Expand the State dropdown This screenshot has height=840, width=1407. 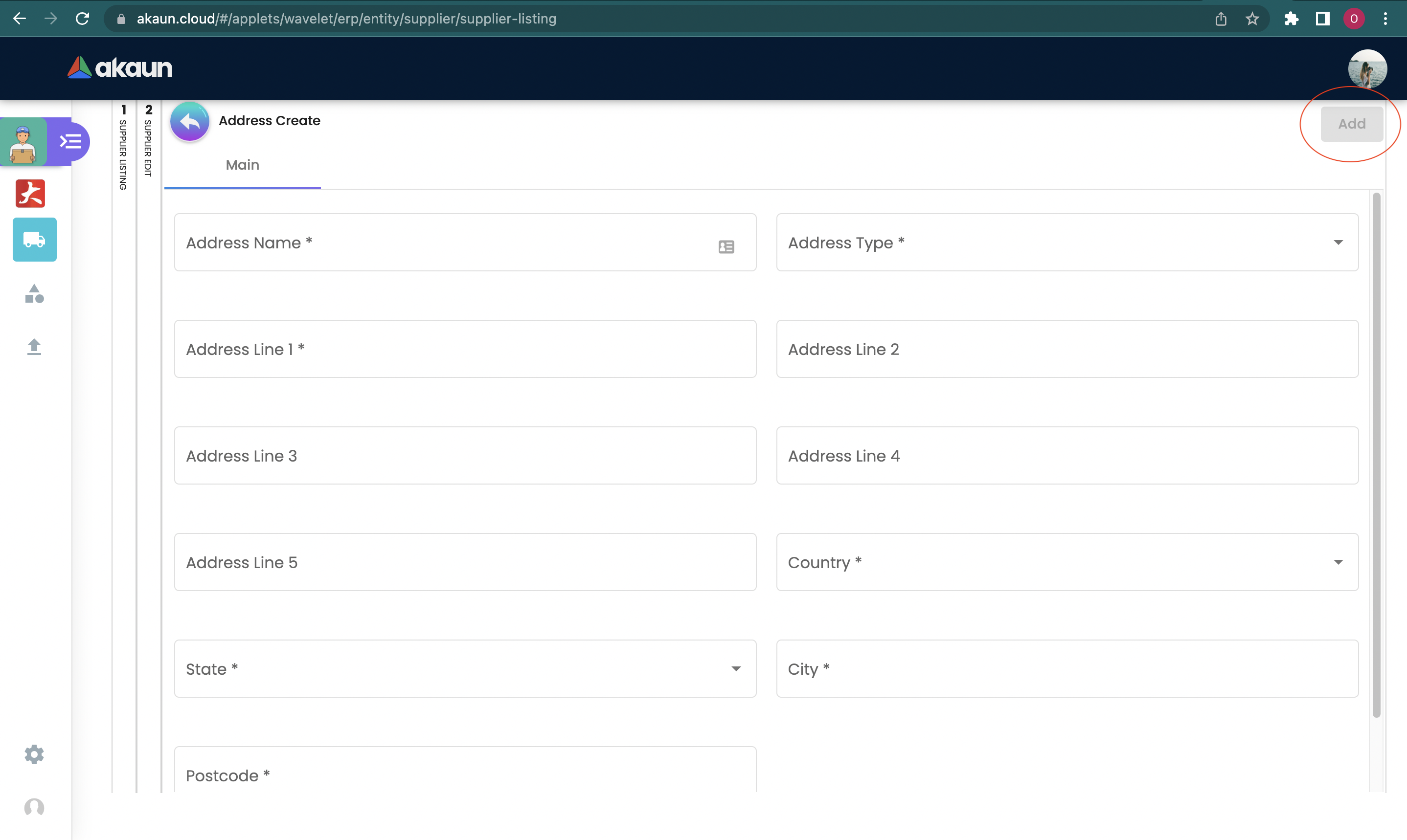tap(735, 668)
